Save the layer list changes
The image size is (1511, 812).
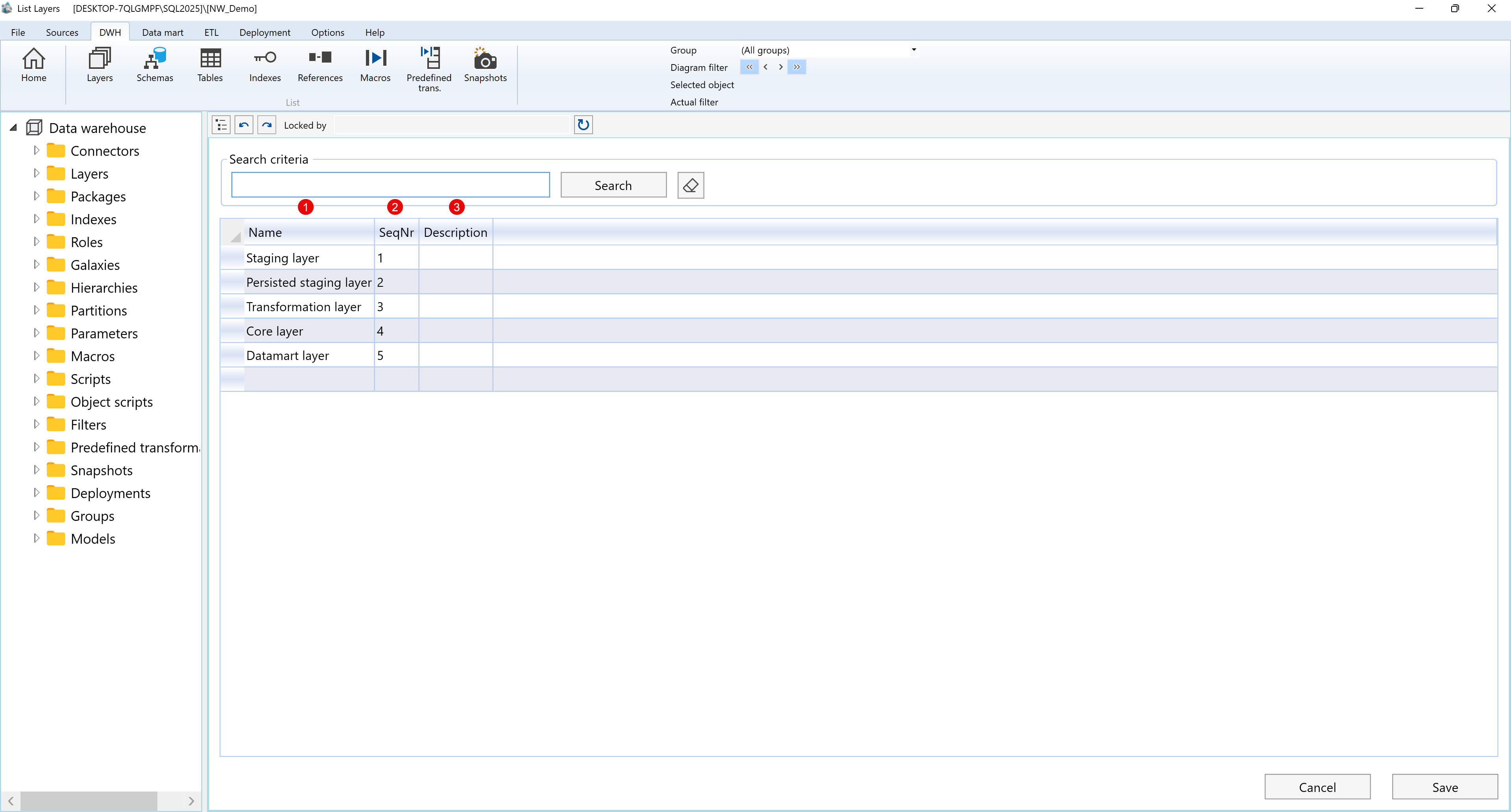click(x=1445, y=787)
